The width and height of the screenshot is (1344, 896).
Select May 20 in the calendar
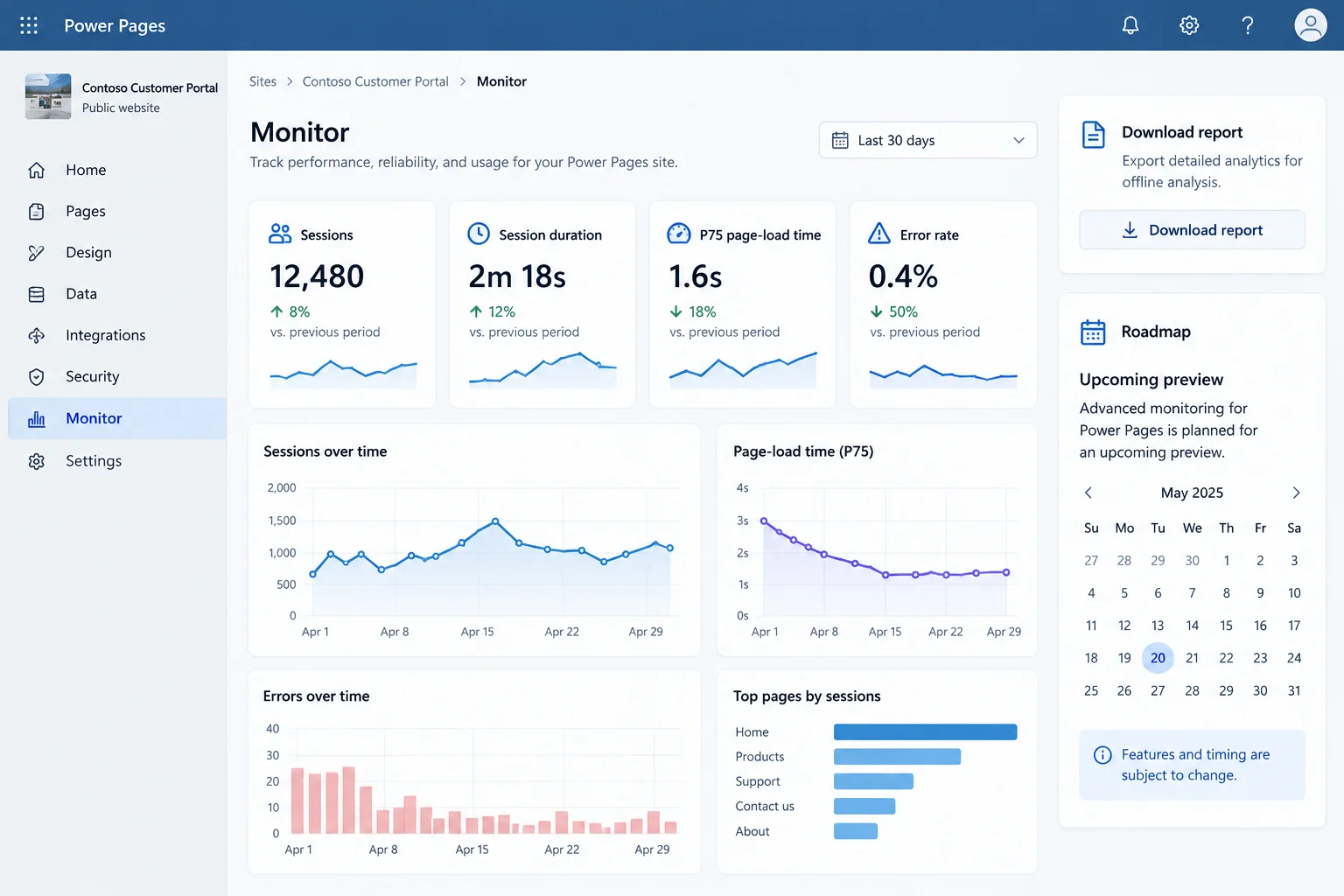pos(1158,658)
